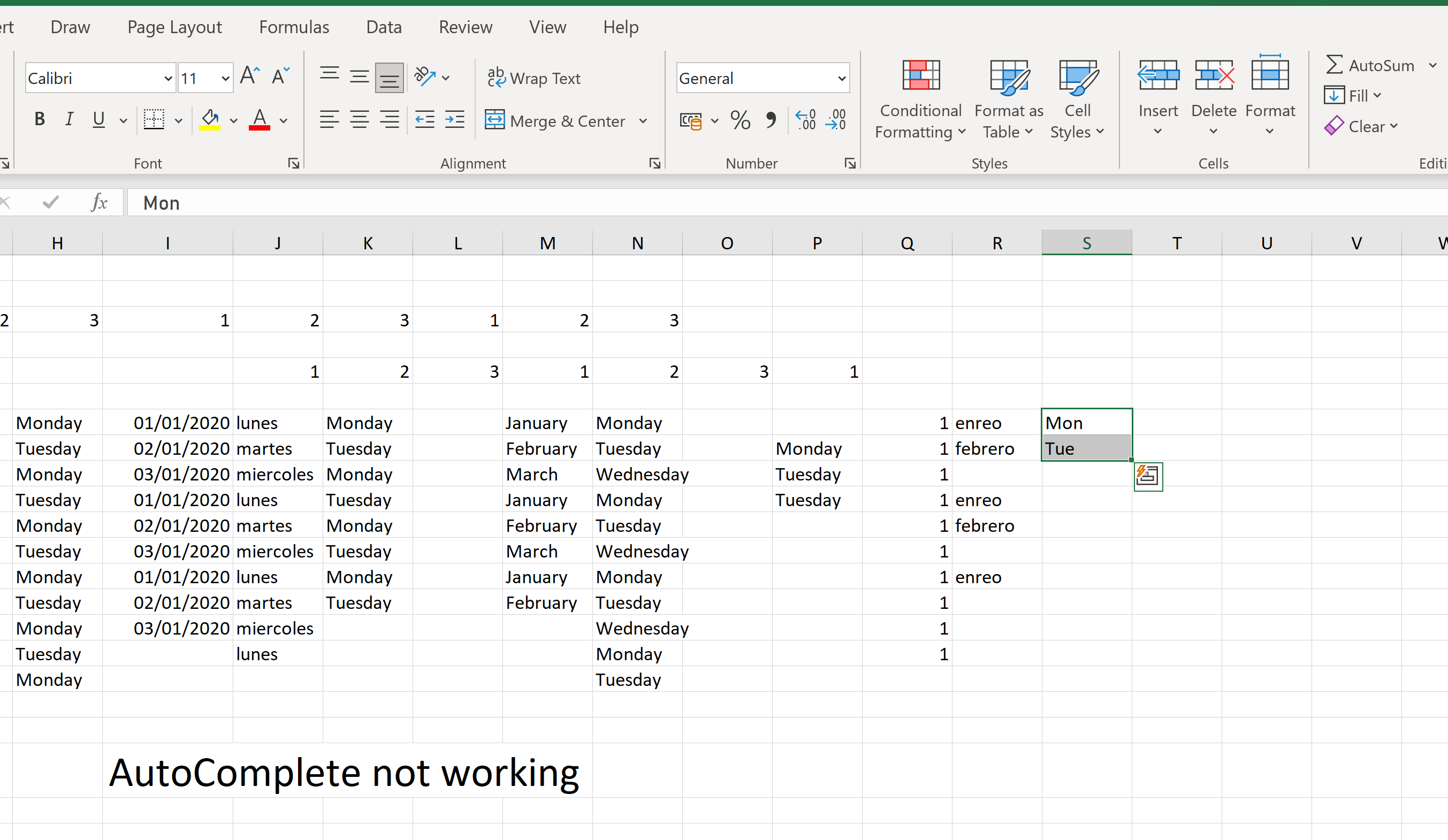Viewport: 1448px width, 840px height.
Task: Click the Format as Table icon
Action: [x=1009, y=78]
